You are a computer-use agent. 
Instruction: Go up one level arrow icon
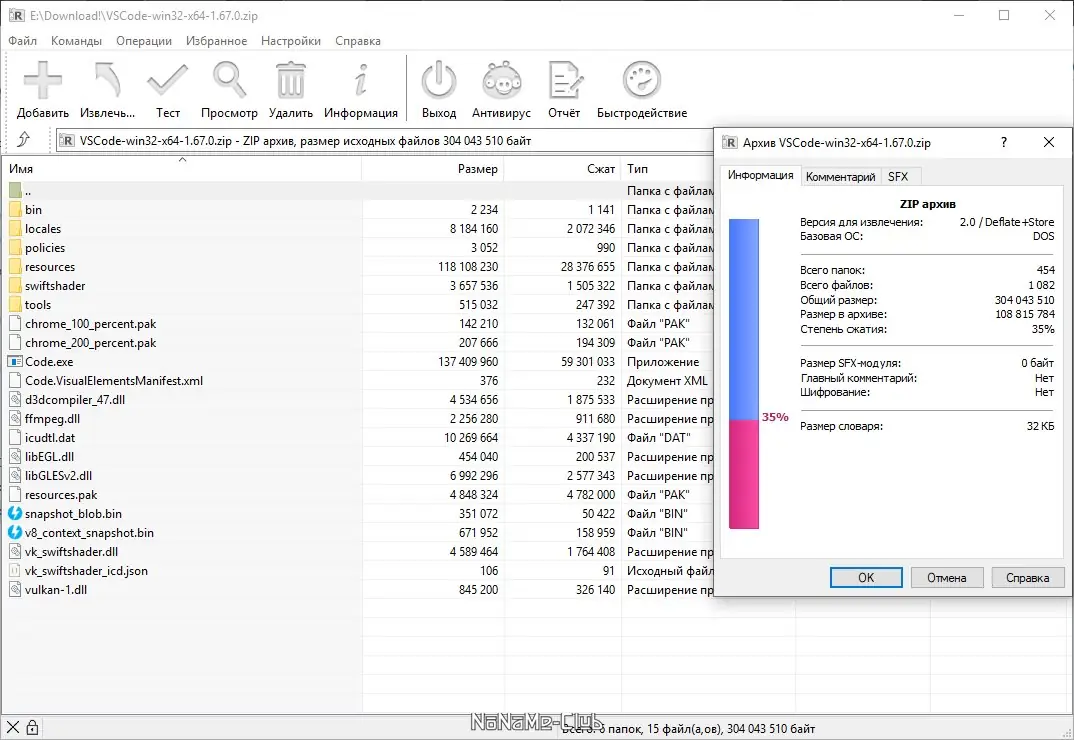23,140
